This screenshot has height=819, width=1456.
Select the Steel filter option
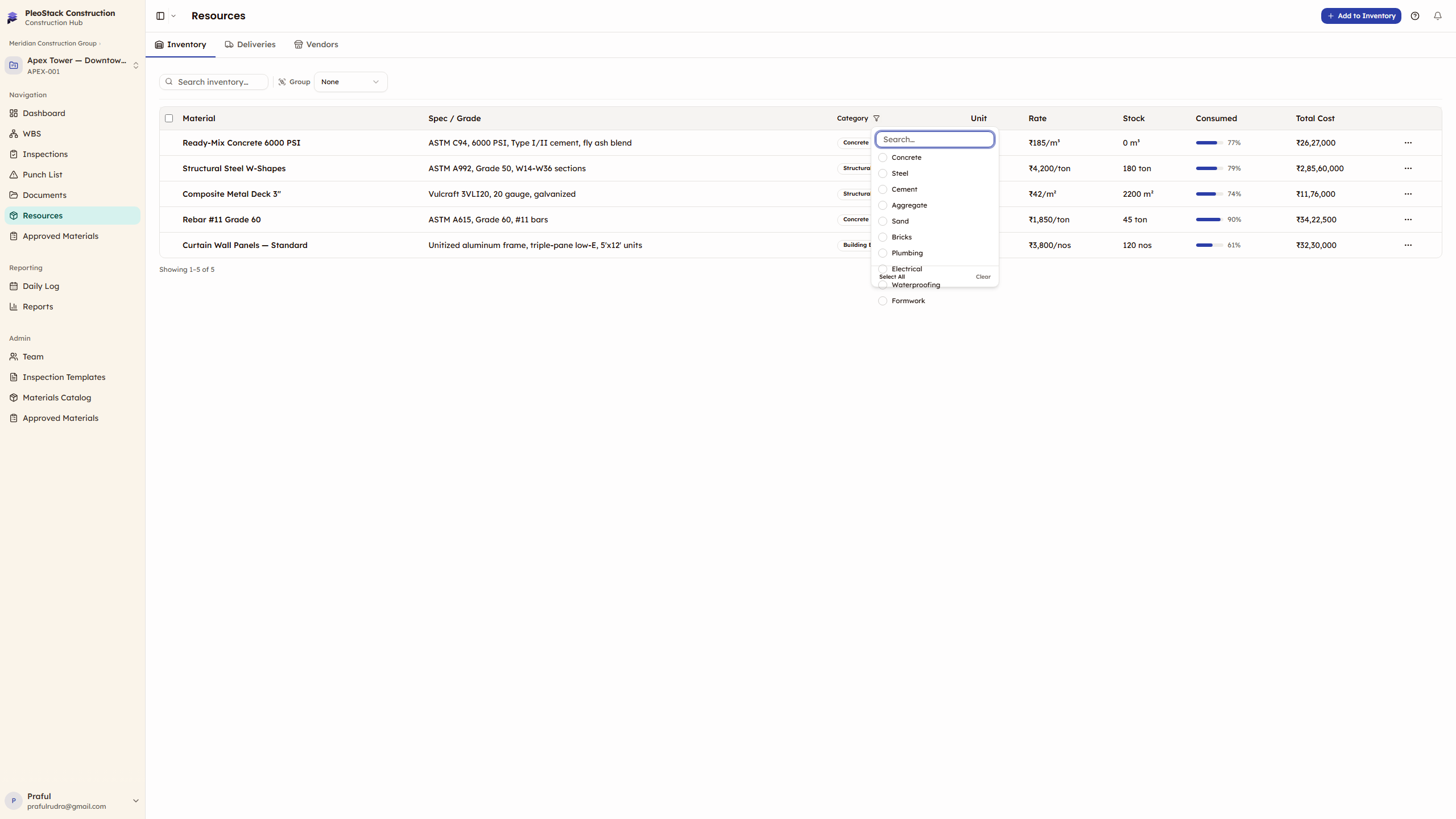[935, 173]
